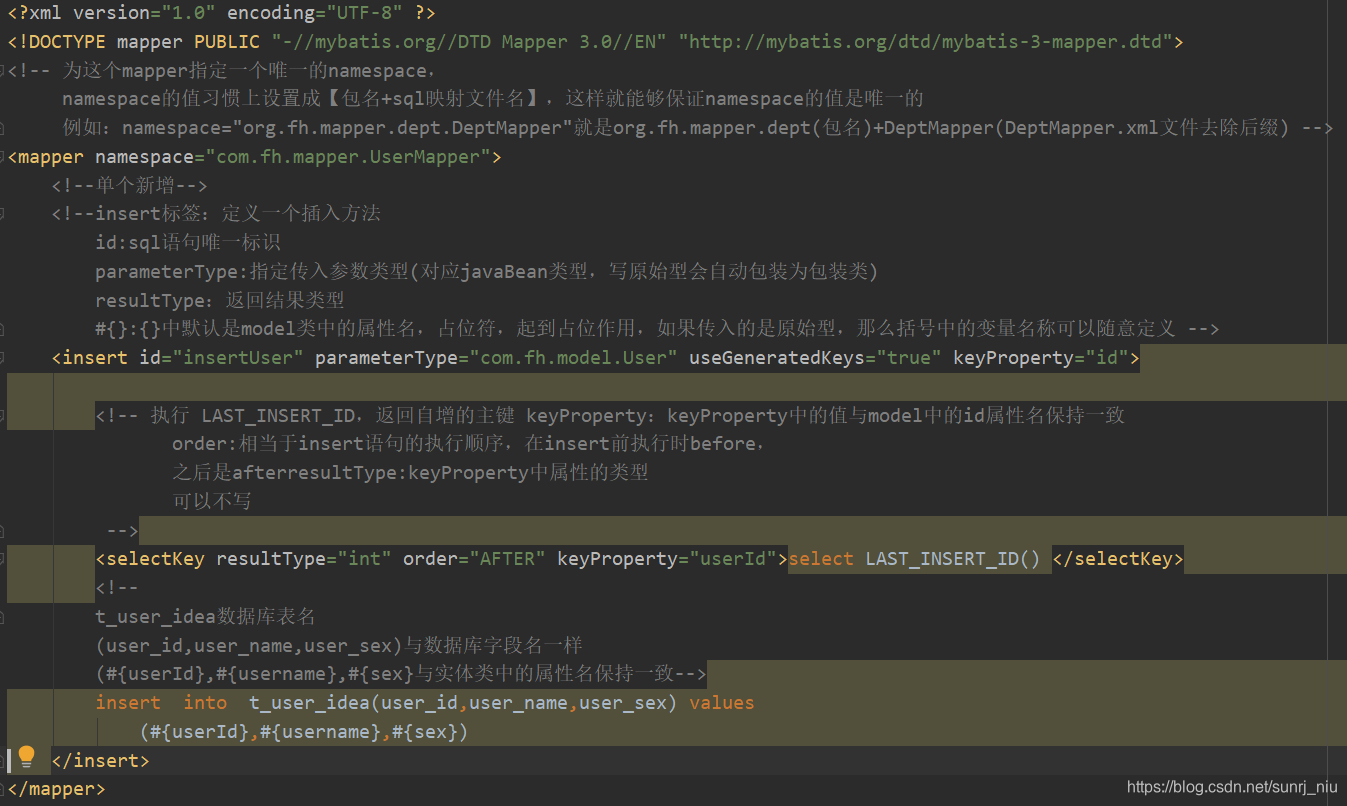Click the 与实体类中的属性名保持一致 comment line
This screenshot has width=1347, height=806.
coord(401,674)
